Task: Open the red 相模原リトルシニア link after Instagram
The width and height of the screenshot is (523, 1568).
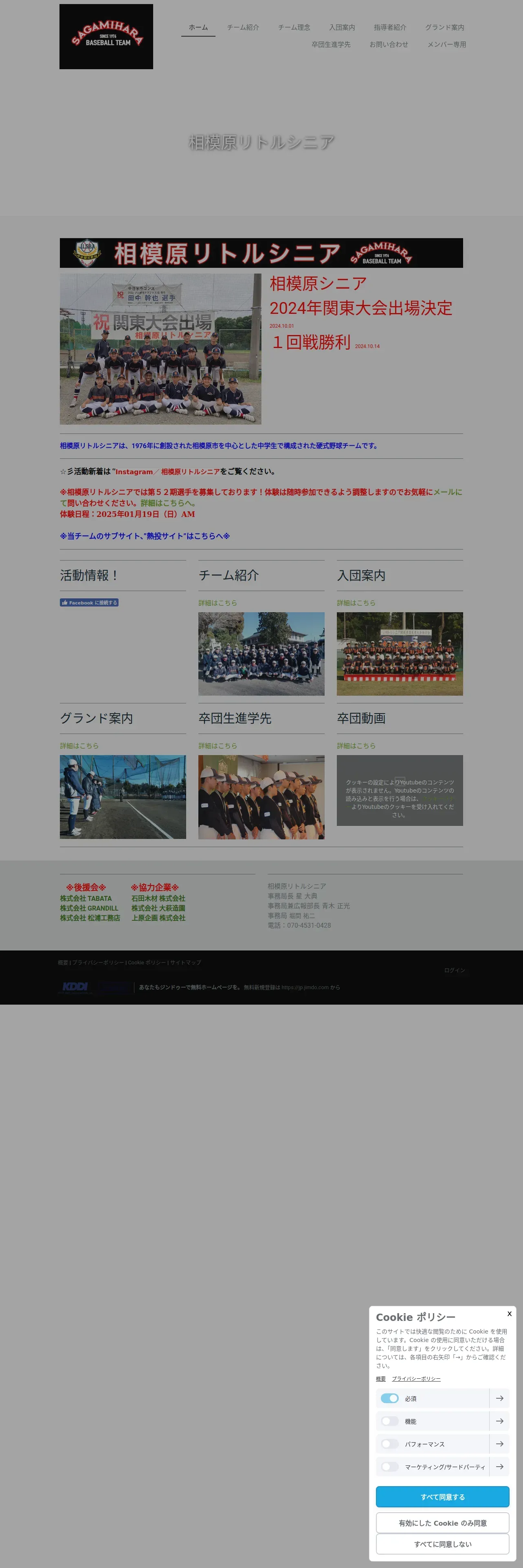Action: [190, 472]
